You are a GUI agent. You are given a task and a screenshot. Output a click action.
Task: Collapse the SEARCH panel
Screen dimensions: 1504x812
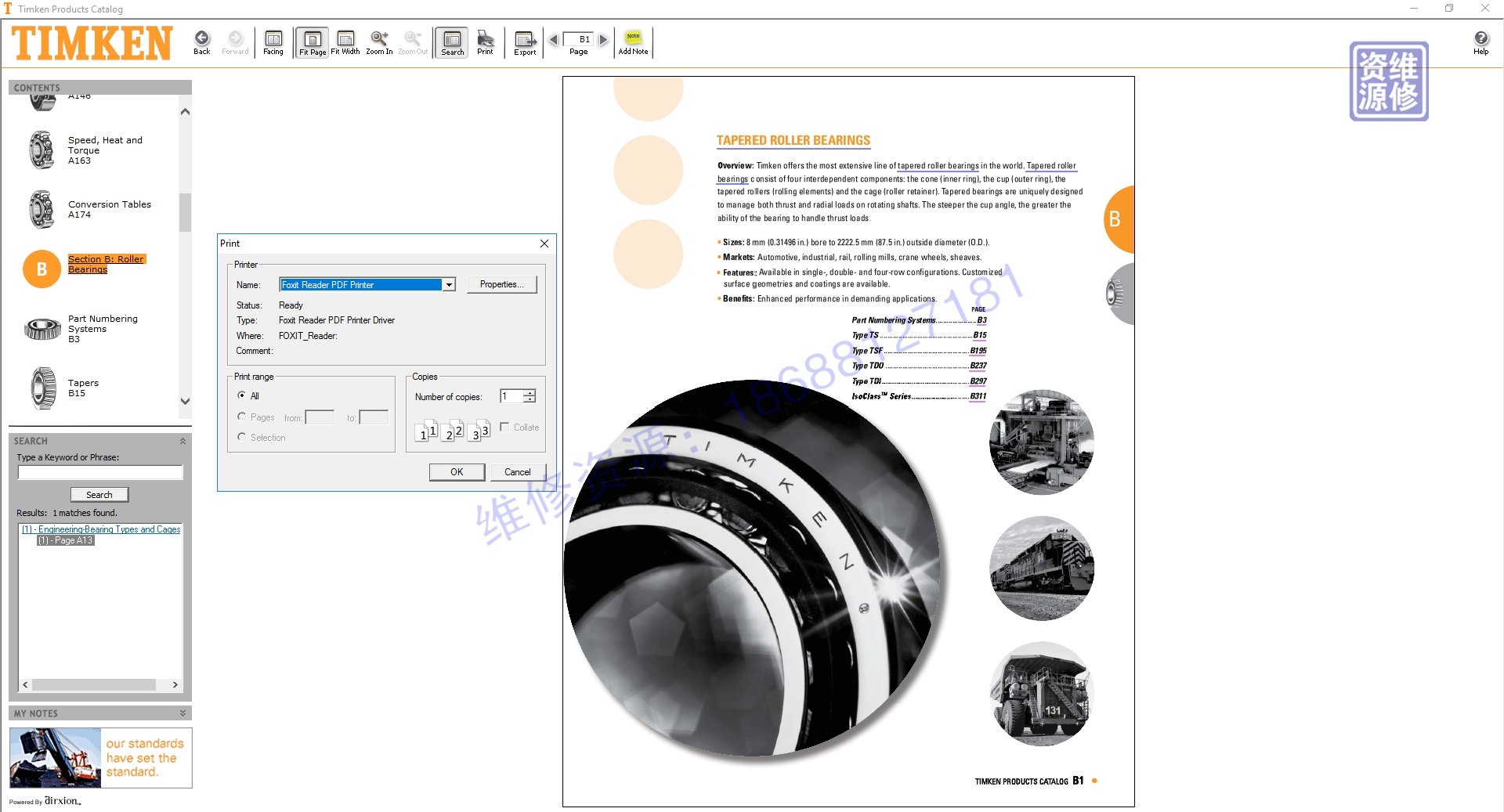click(183, 441)
